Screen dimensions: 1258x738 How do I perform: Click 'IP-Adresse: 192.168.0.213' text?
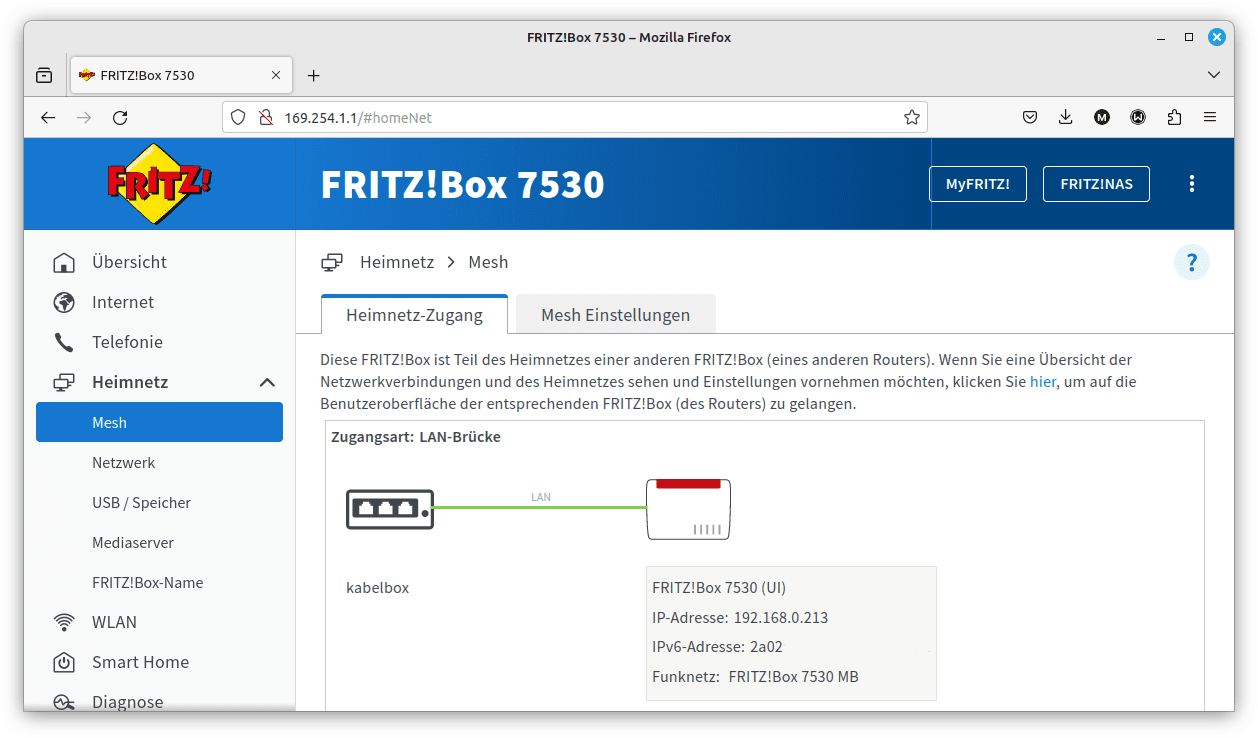(x=740, y=617)
